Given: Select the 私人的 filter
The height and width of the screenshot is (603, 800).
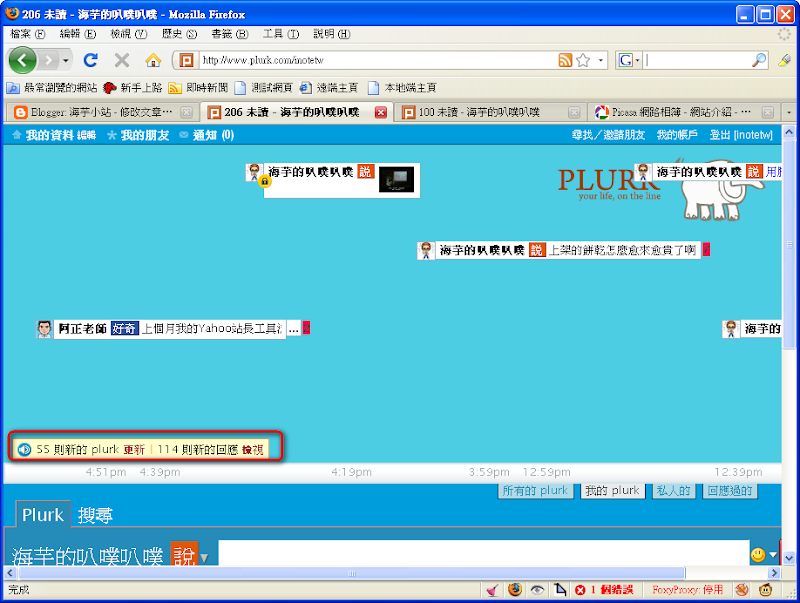Looking at the screenshot, I should point(673,491).
